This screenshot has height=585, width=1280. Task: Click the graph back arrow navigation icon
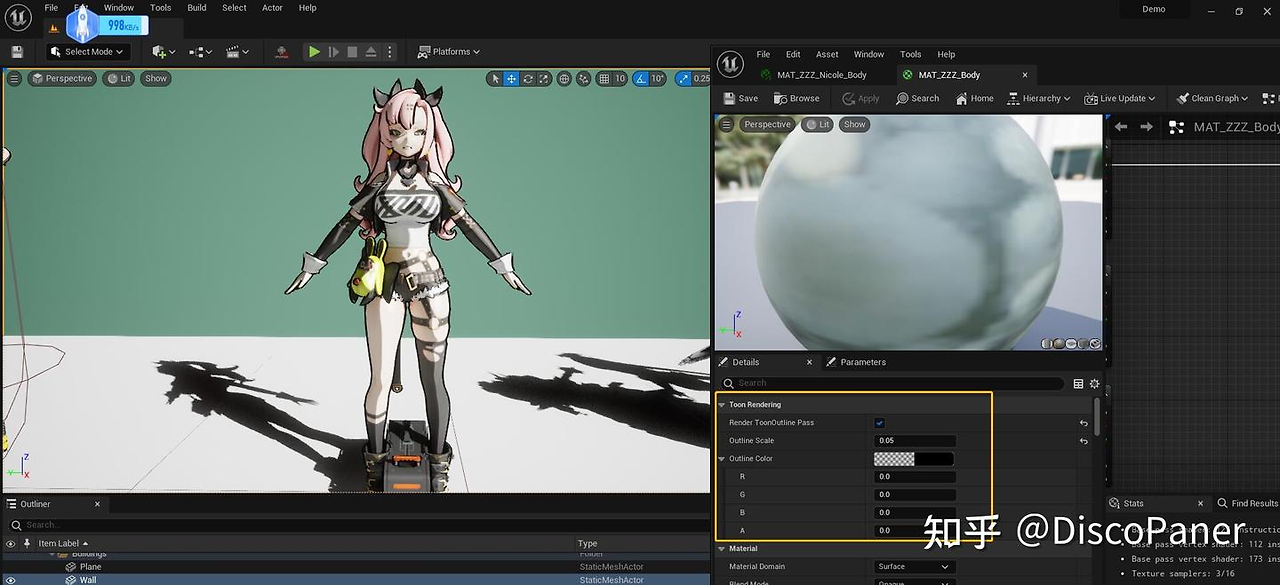coord(1121,127)
